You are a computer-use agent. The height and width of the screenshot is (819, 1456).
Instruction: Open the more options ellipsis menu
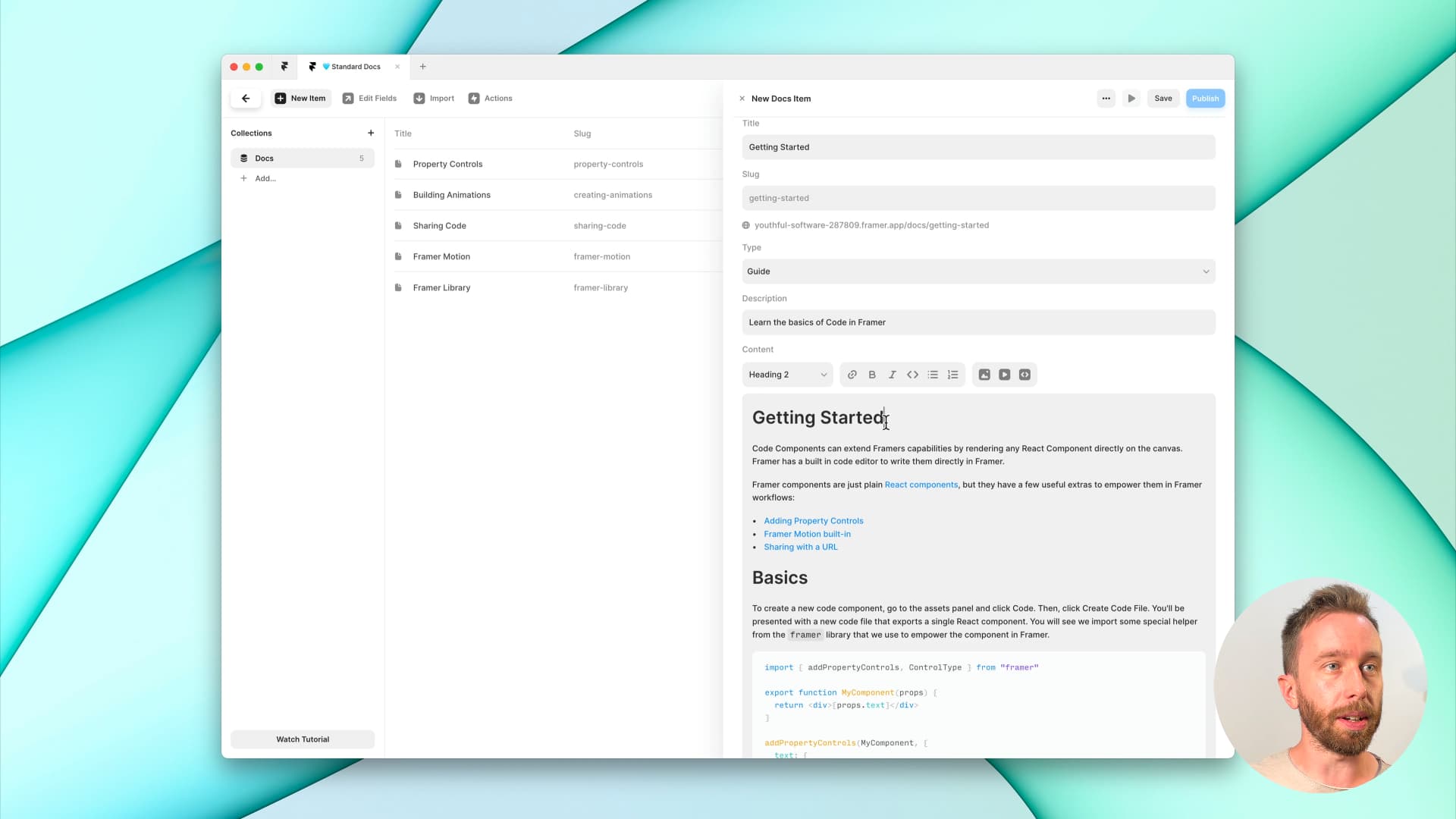coord(1106,99)
